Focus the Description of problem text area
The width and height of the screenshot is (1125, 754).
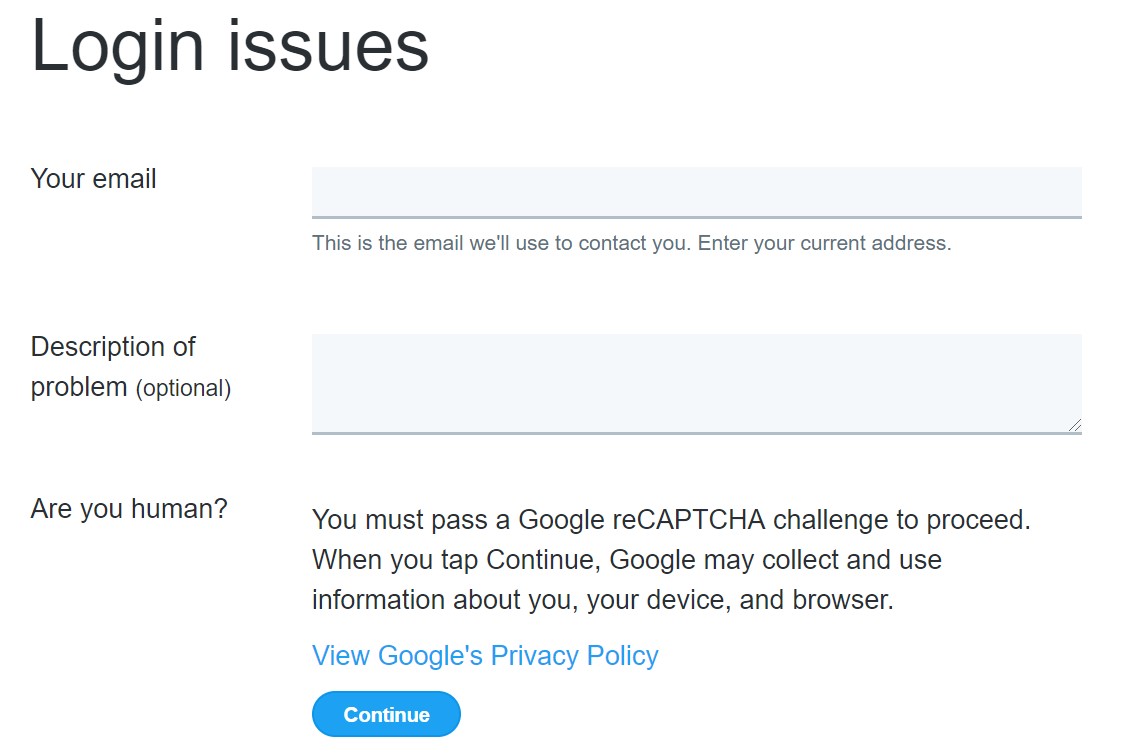(697, 384)
